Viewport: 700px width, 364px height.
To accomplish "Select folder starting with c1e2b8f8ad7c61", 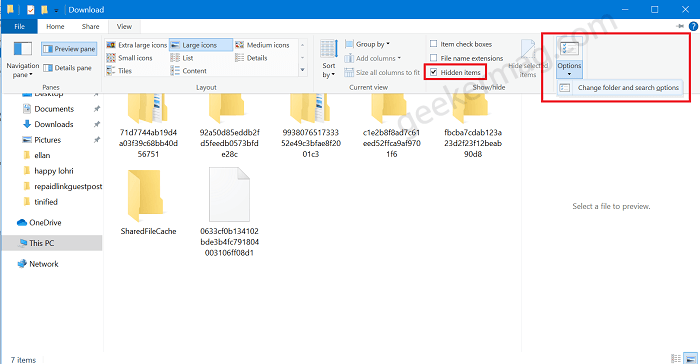I will pos(392,126).
